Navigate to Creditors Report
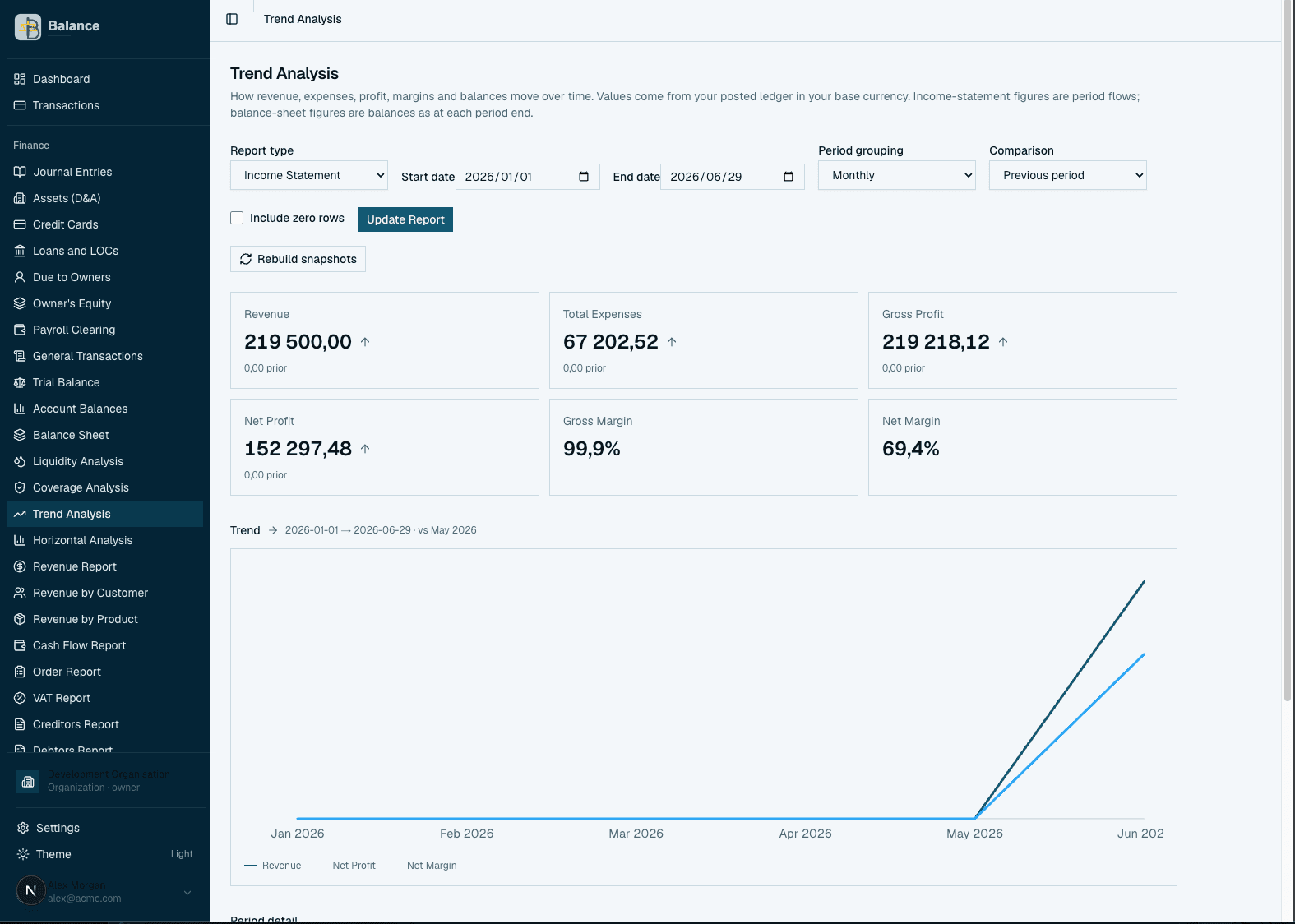 [104, 724]
